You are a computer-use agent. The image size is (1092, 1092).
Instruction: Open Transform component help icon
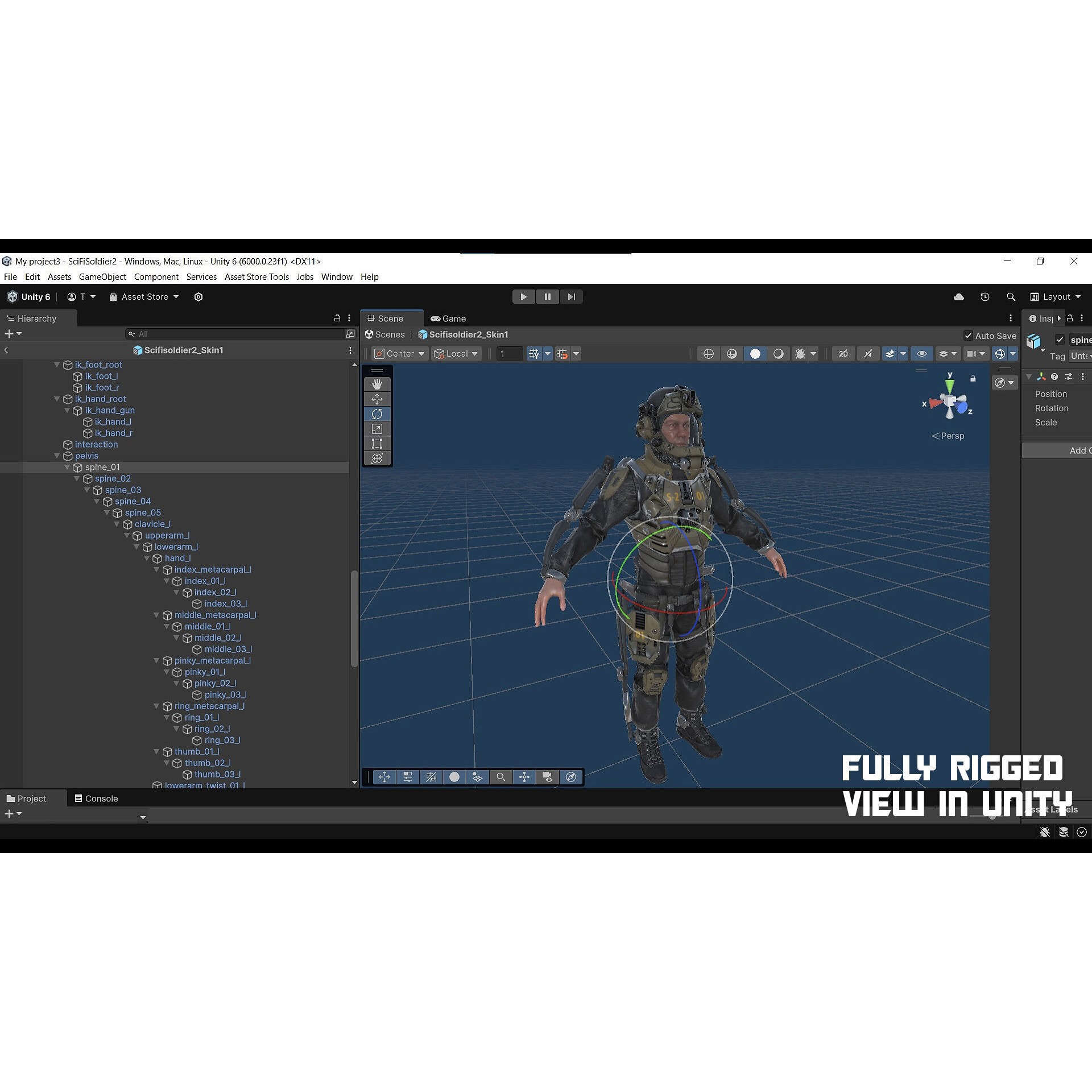(1054, 377)
